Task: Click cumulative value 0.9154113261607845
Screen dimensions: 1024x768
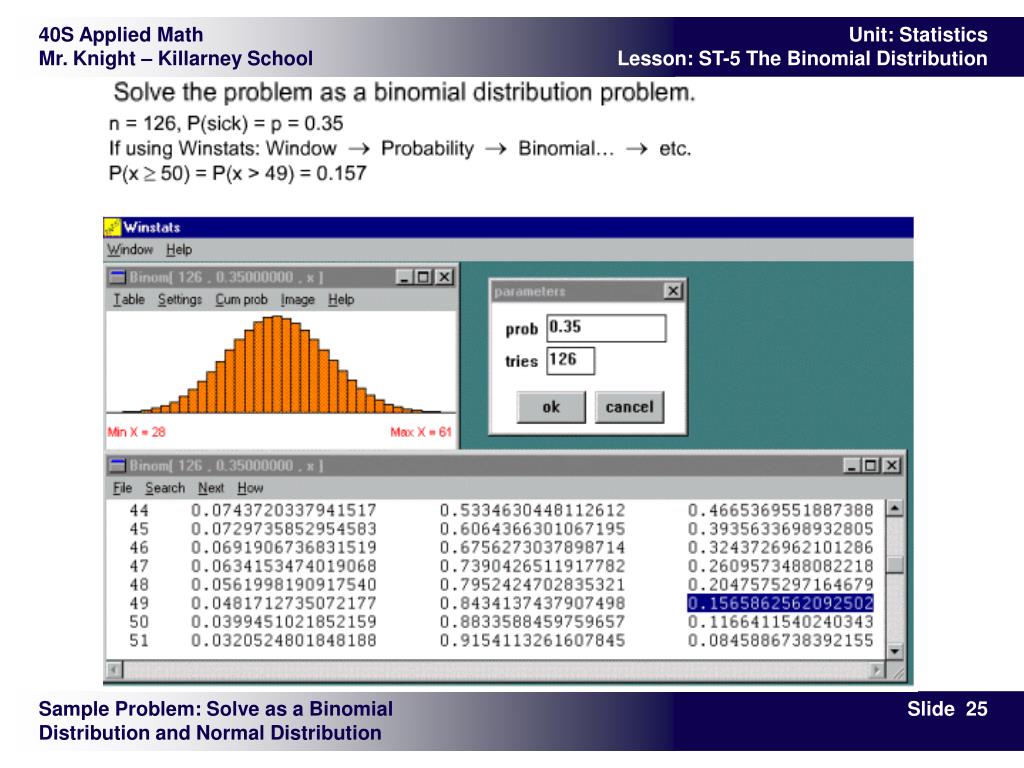Action: click(532, 640)
